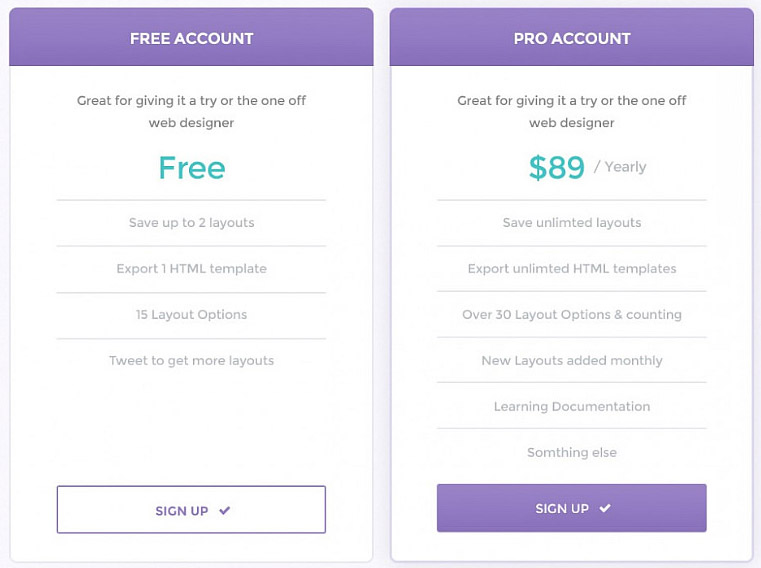Click the Free Account description text
761x568 pixels.
point(191,111)
